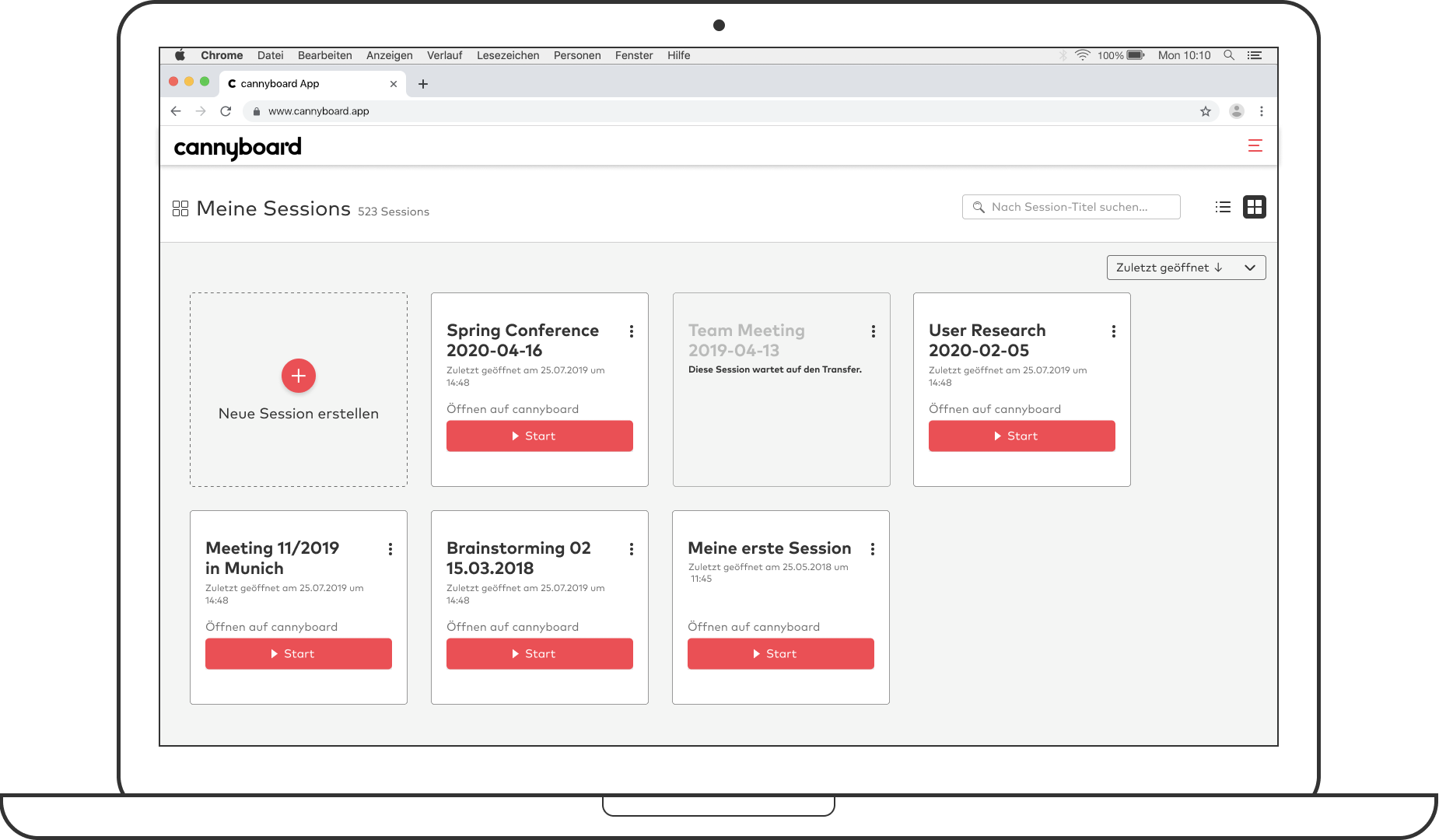This screenshot has width=1439, height=840.
Task: Bookmark this page with the star
Action: coord(1206,111)
